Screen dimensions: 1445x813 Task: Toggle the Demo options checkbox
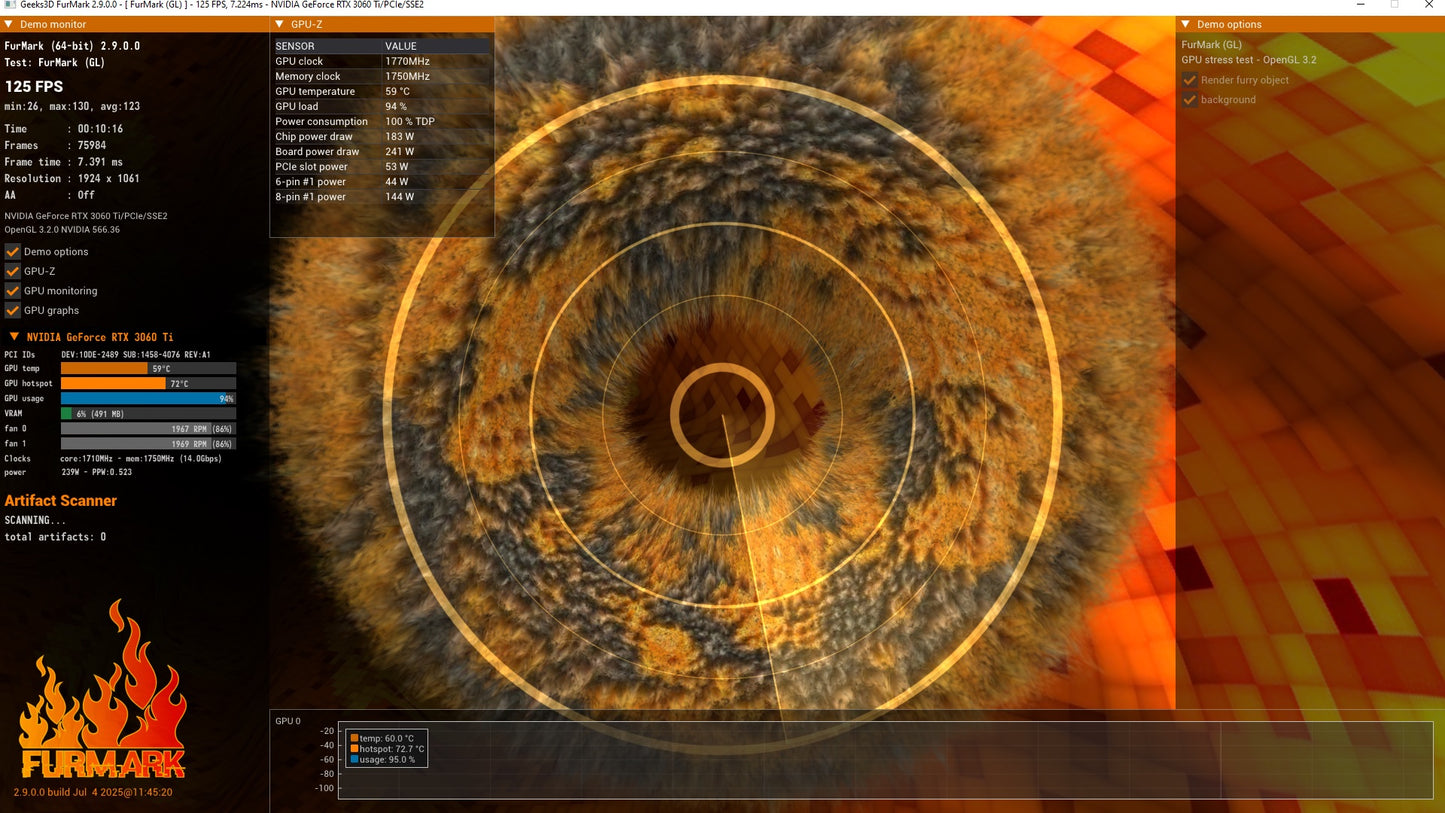tap(12, 251)
